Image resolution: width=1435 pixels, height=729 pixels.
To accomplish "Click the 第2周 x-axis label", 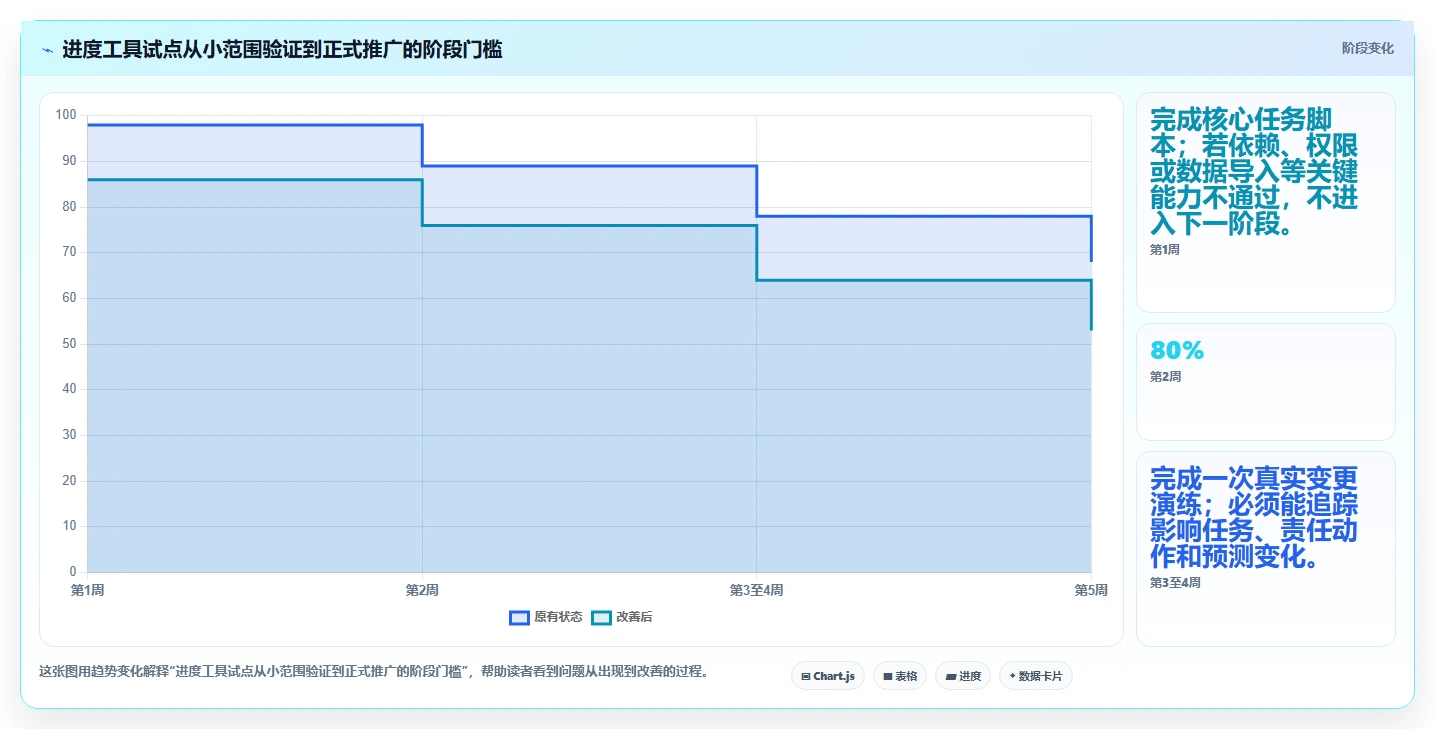I will tap(422, 590).
